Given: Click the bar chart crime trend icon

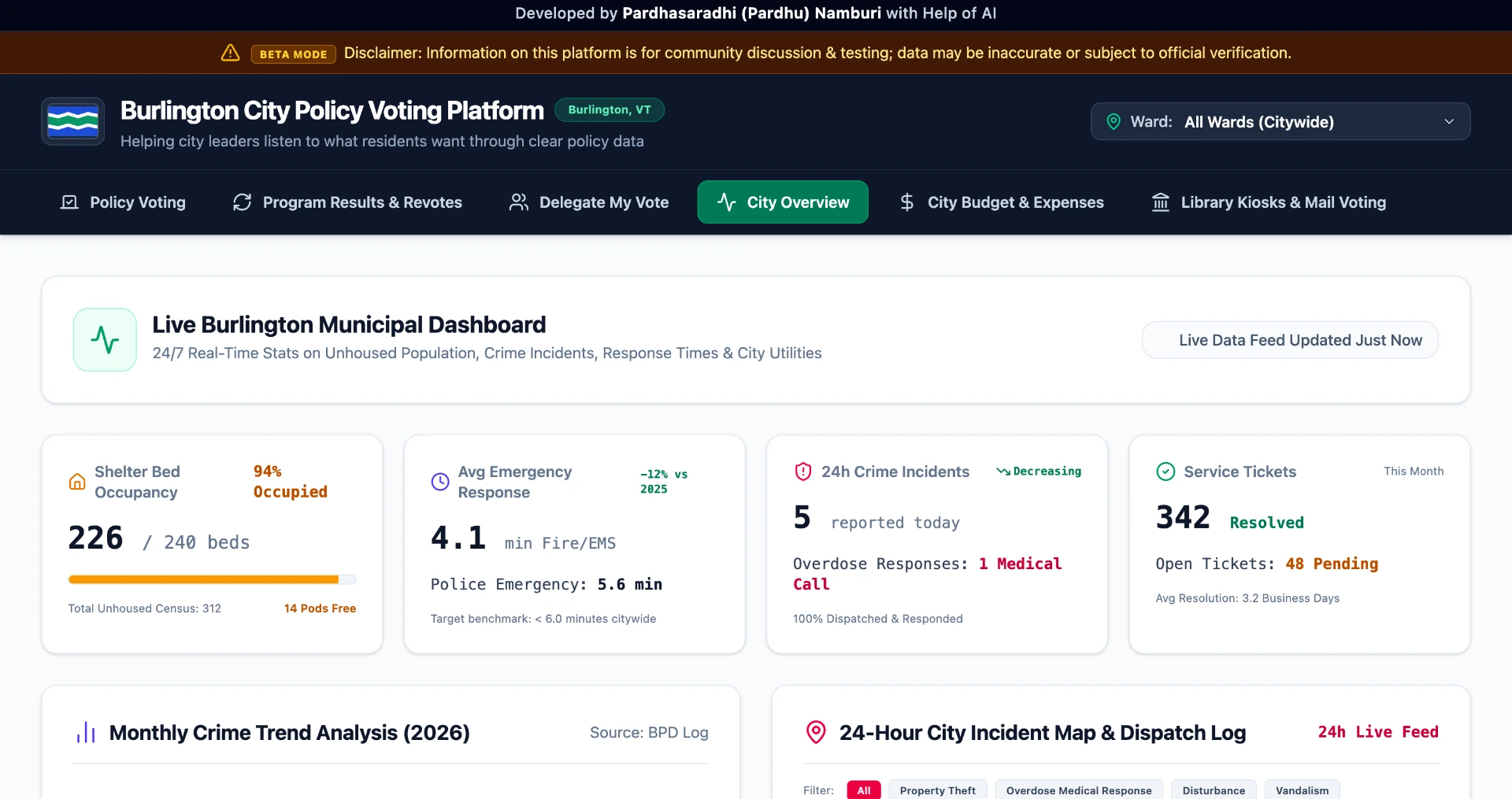Looking at the screenshot, I should pyautogui.click(x=86, y=733).
